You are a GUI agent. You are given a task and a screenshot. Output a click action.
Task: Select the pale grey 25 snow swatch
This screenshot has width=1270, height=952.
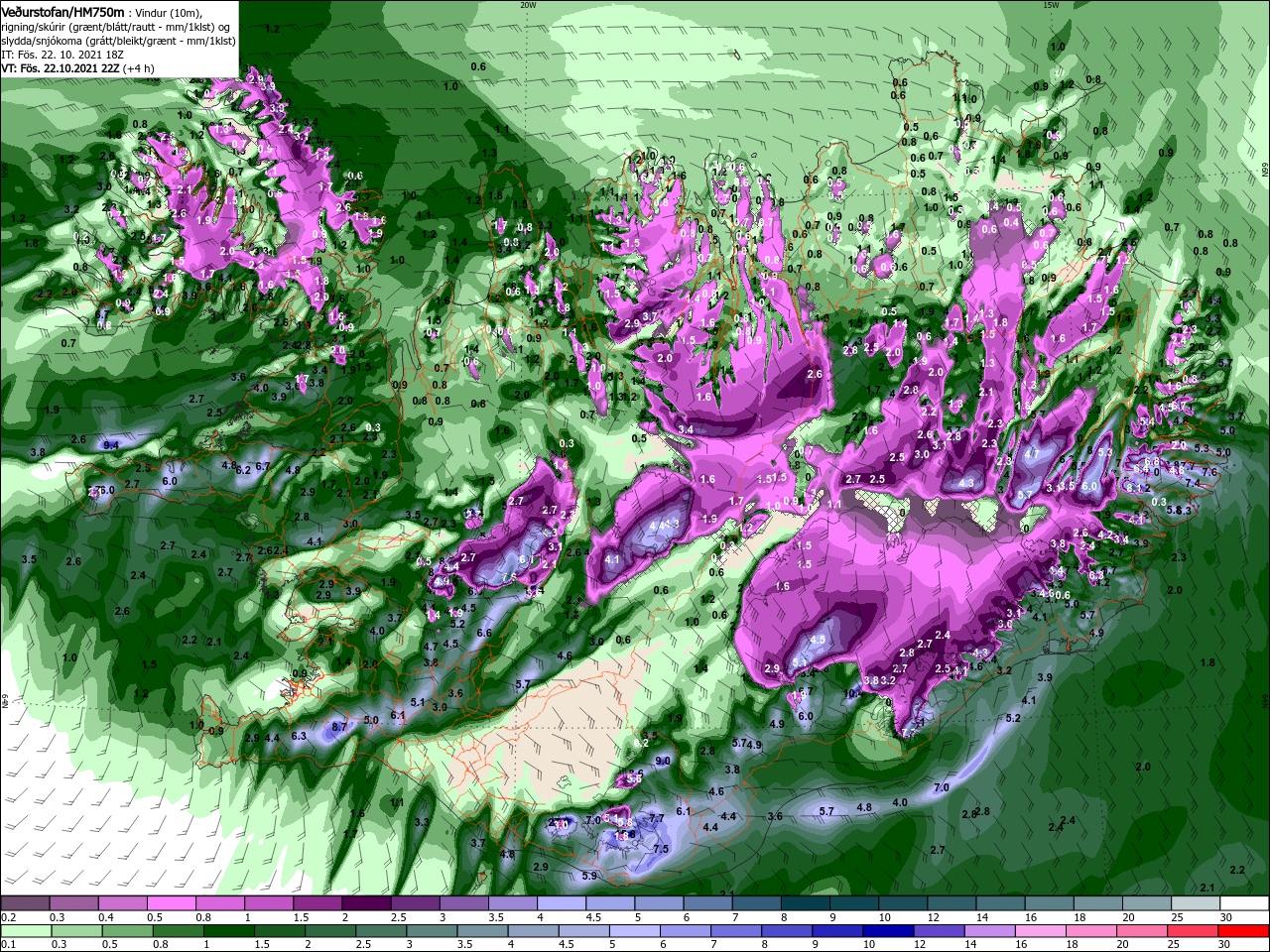tap(1195, 903)
